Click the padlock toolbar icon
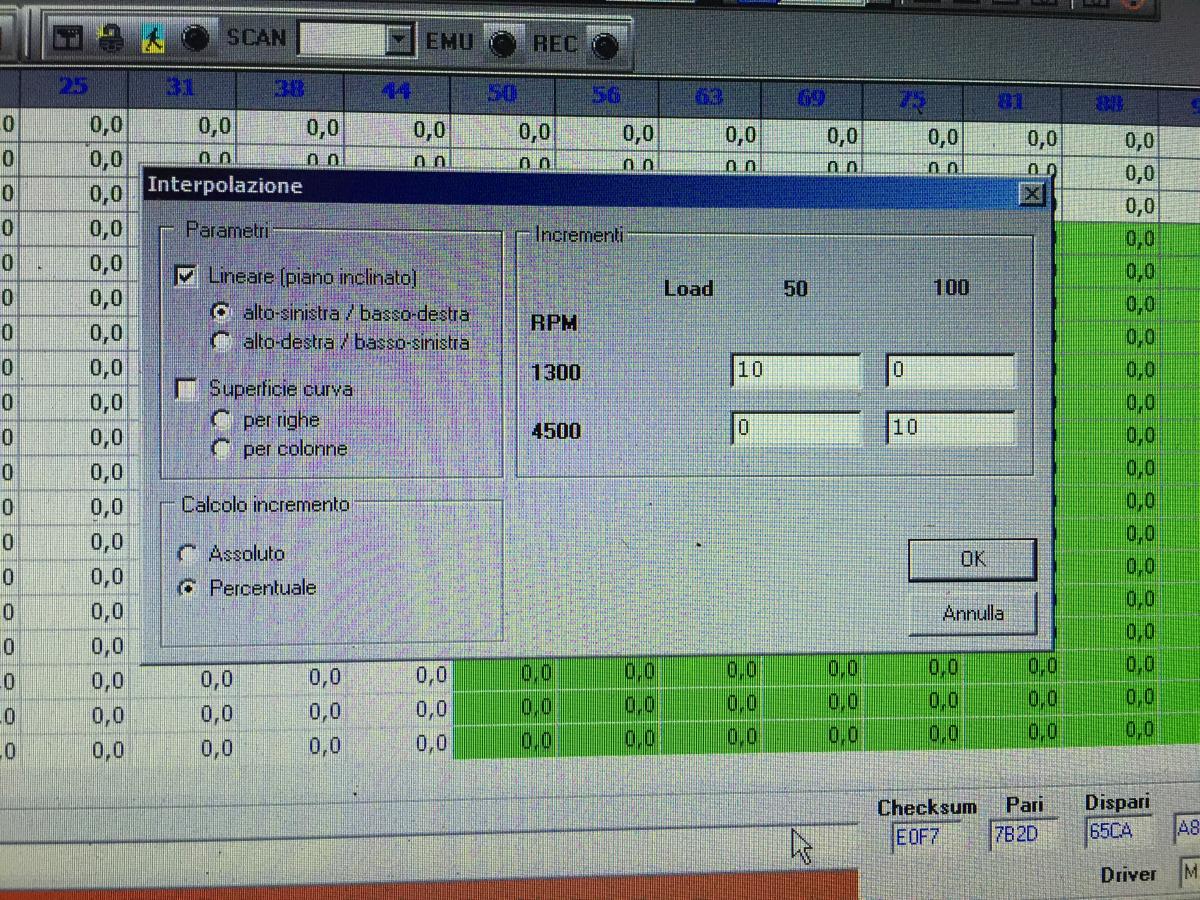Viewport: 1200px width, 900px height. tap(111, 39)
